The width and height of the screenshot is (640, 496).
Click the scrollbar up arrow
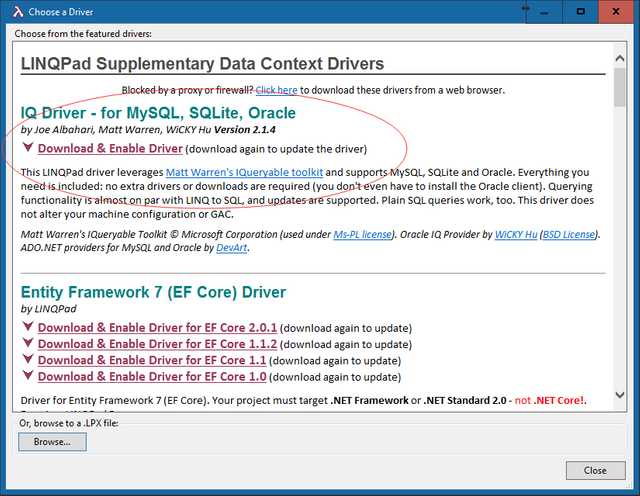[x=620, y=58]
